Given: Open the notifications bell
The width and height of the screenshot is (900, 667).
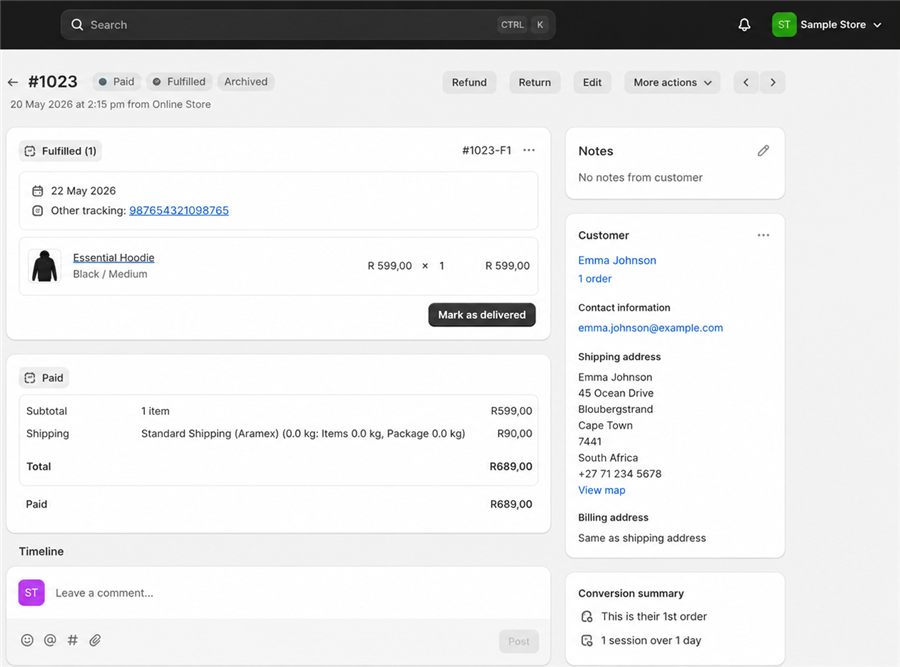Looking at the screenshot, I should point(744,25).
